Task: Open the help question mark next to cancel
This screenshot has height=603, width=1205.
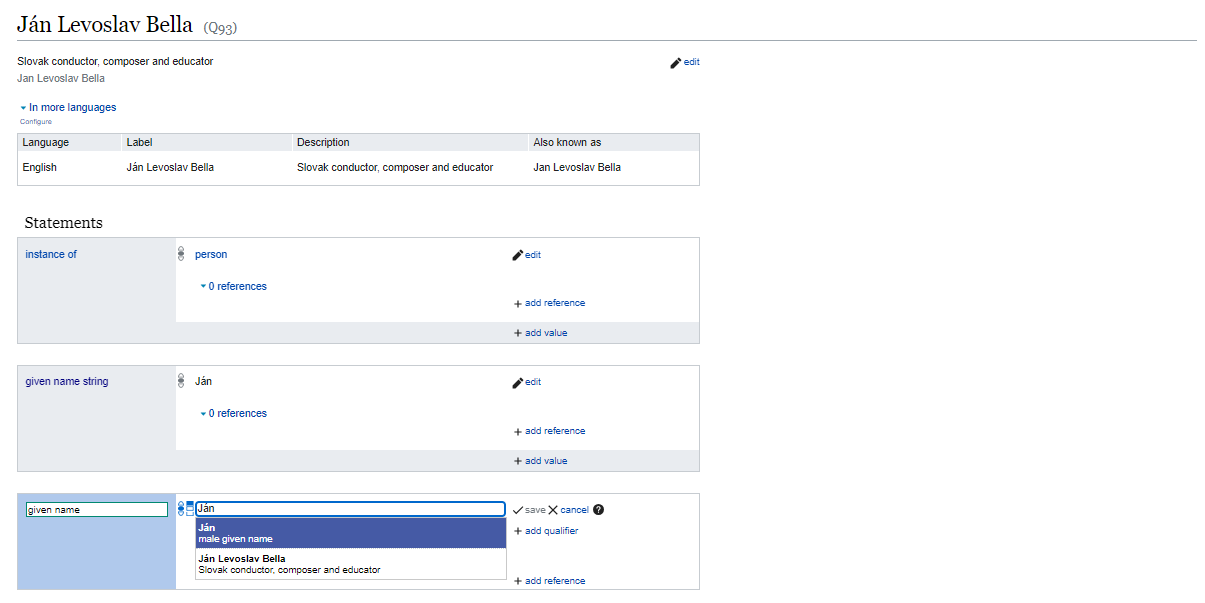Action: pos(598,510)
